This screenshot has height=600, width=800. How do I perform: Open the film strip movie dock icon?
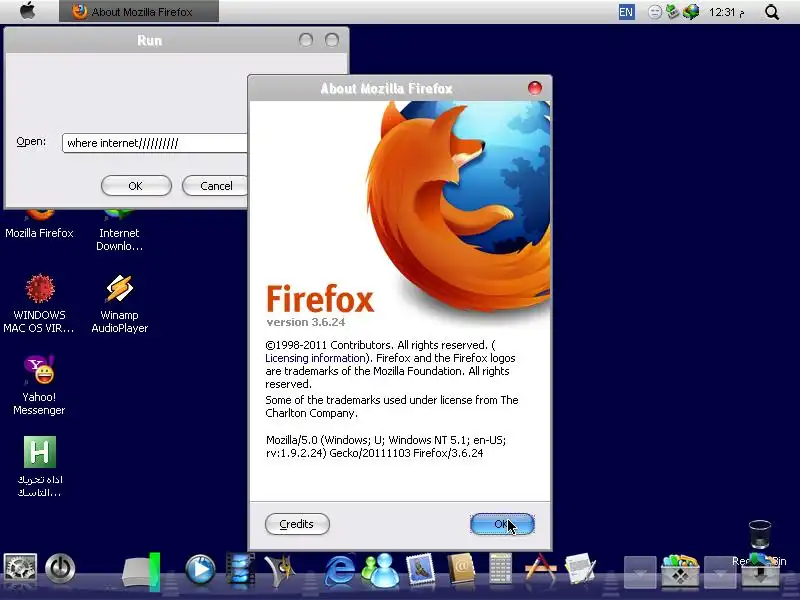239,568
